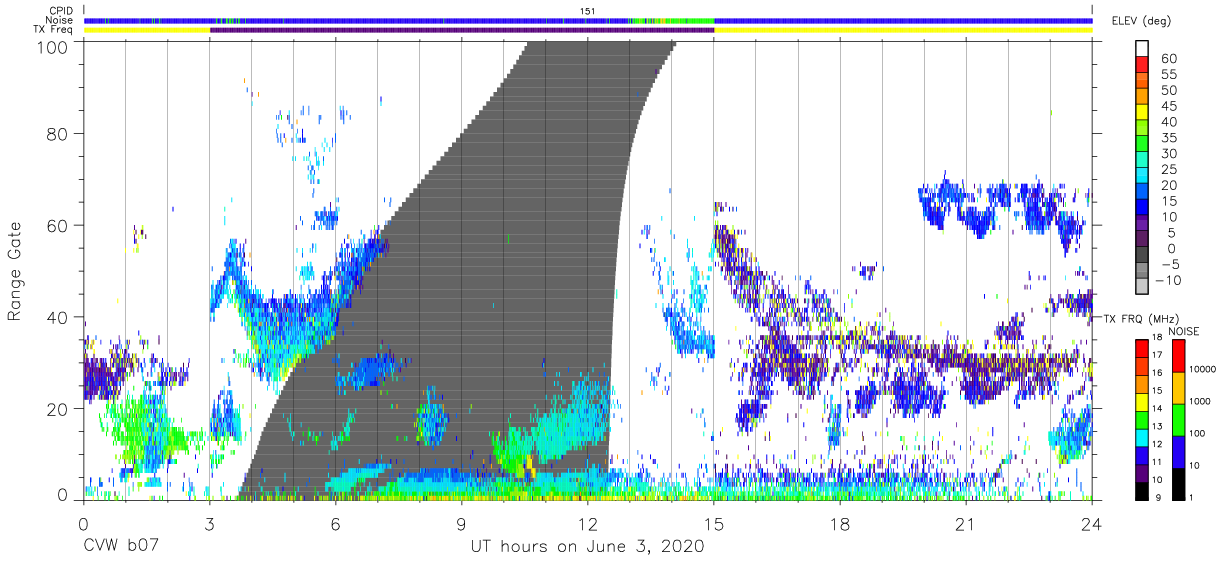Click the yellow ELEV swatch between 40 and 45
The height and width of the screenshot is (567, 1228).
pos(1142,114)
